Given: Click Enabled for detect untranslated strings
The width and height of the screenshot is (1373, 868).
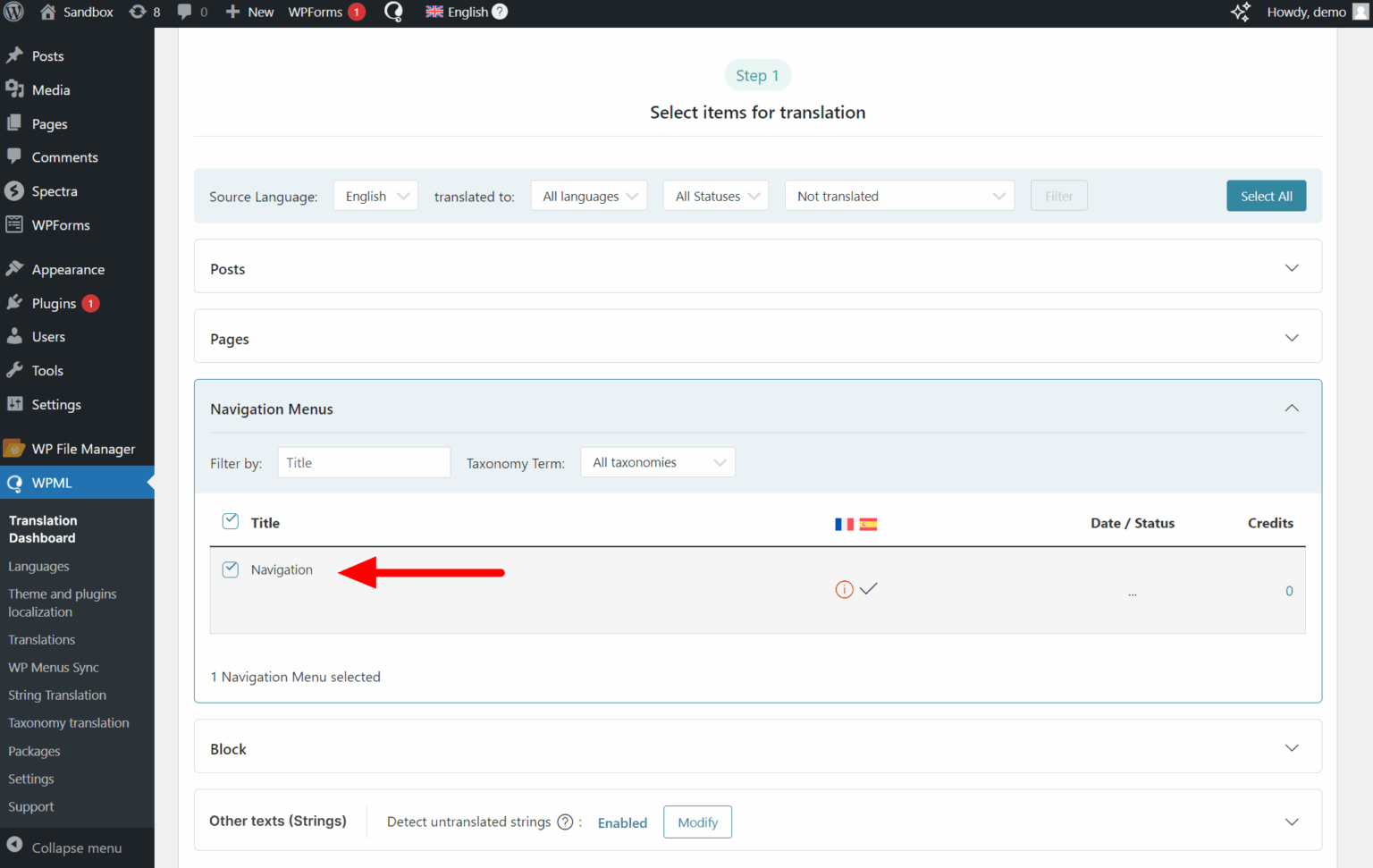Looking at the screenshot, I should coord(622,822).
